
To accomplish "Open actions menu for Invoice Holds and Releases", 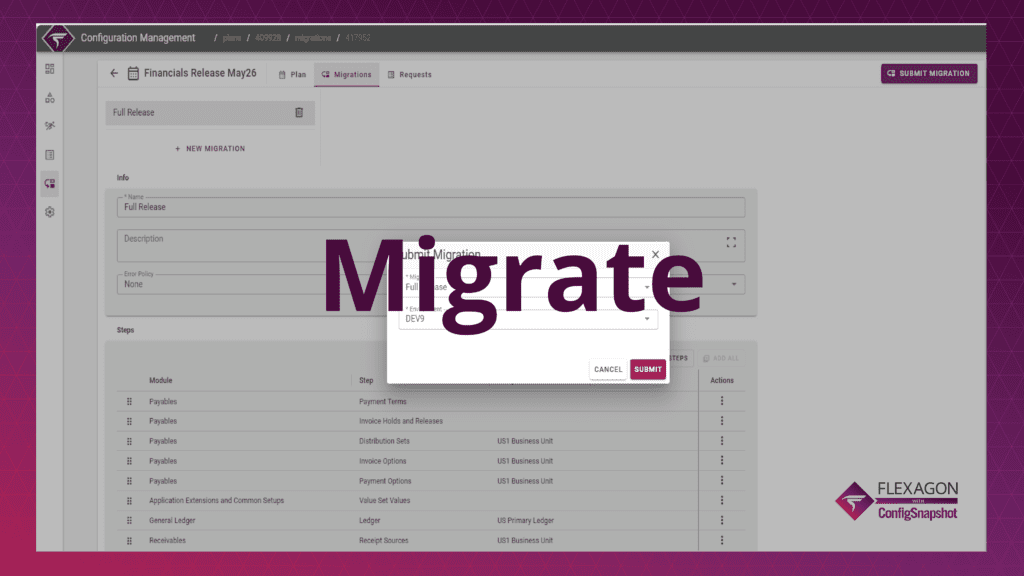I will pos(722,421).
